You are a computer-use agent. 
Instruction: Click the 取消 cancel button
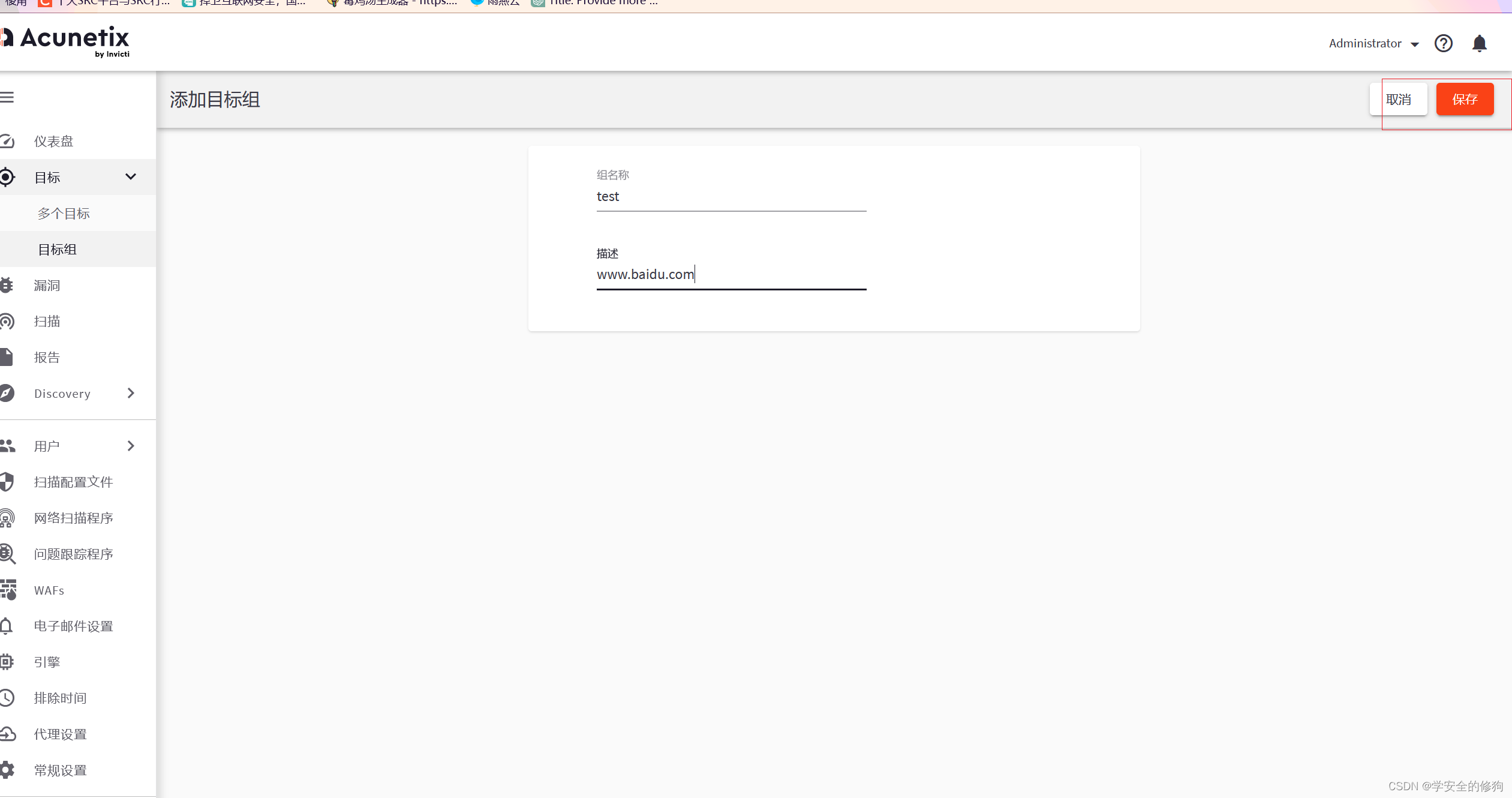point(1399,98)
